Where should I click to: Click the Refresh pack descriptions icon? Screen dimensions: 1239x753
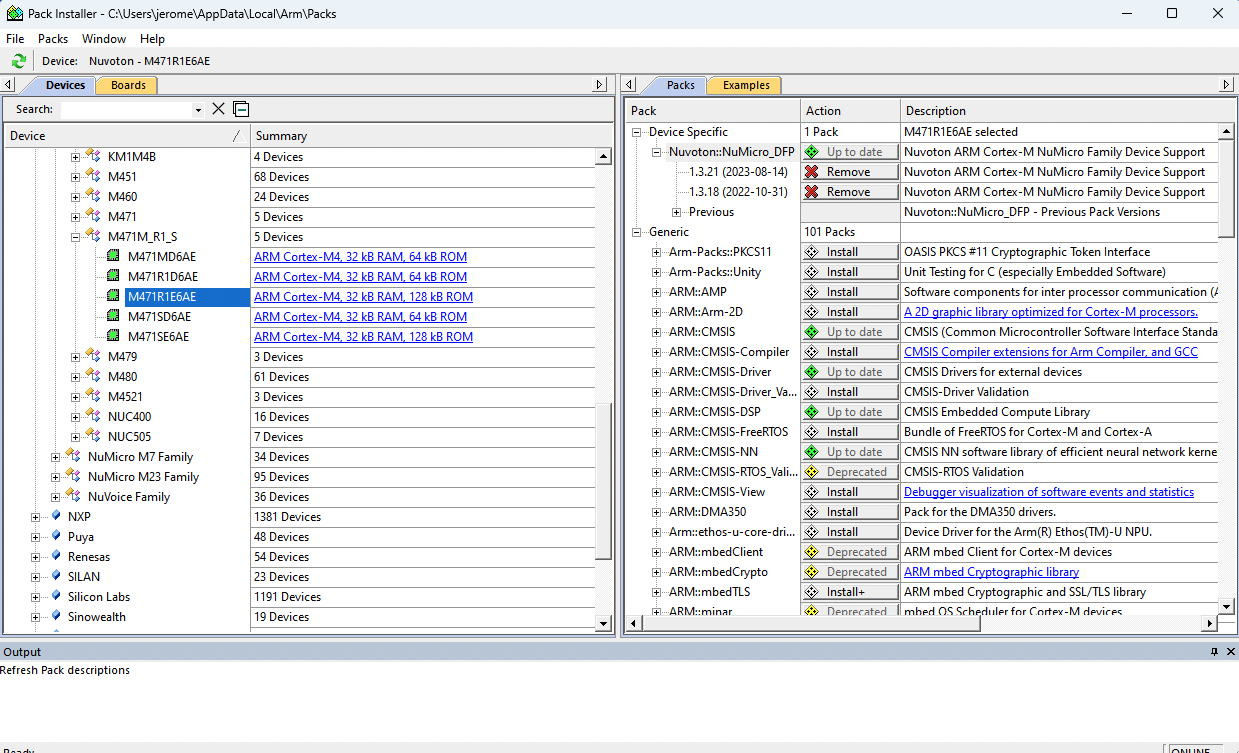coord(18,60)
